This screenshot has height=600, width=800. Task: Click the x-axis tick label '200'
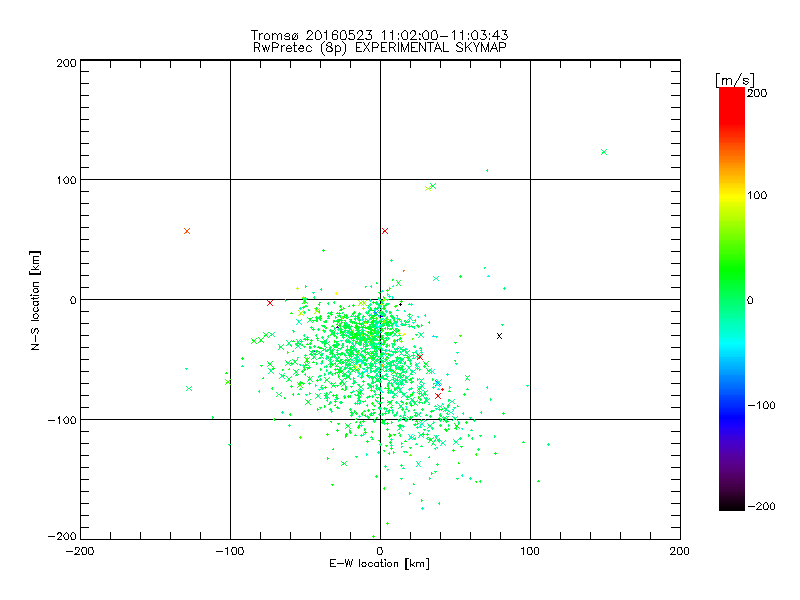[x=680, y=551]
